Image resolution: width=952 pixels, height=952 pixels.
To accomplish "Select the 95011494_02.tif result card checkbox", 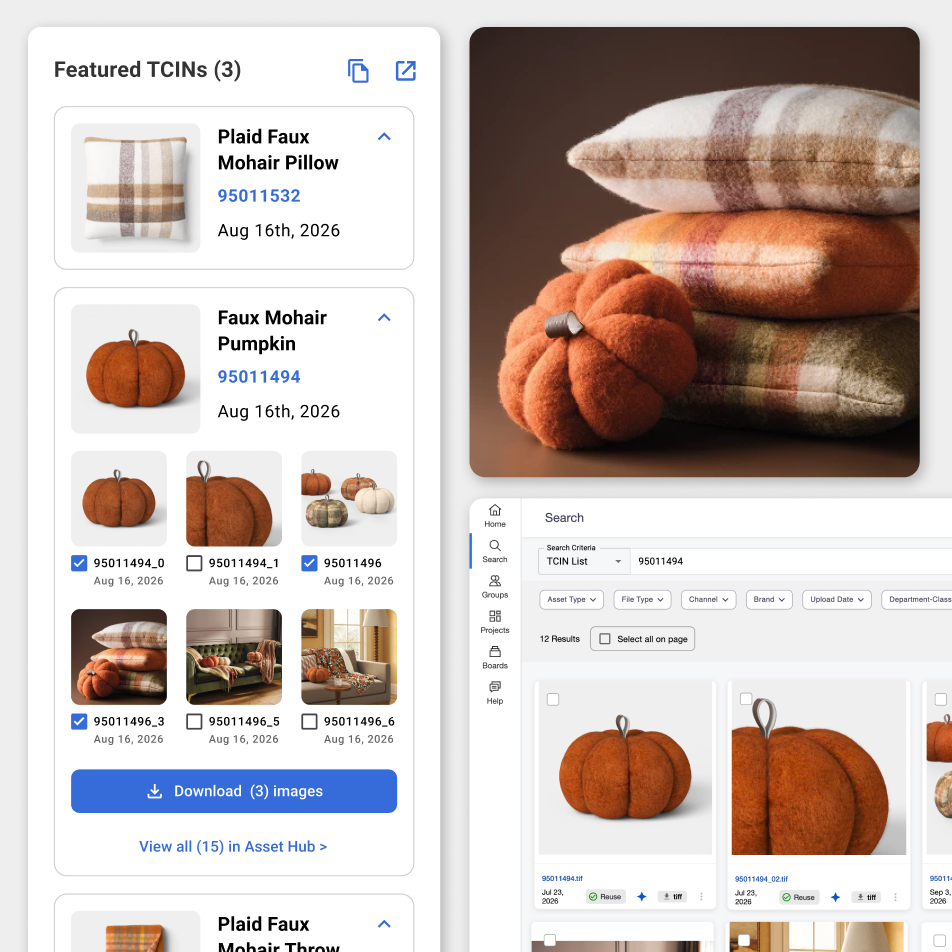I will [x=746, y=699].
